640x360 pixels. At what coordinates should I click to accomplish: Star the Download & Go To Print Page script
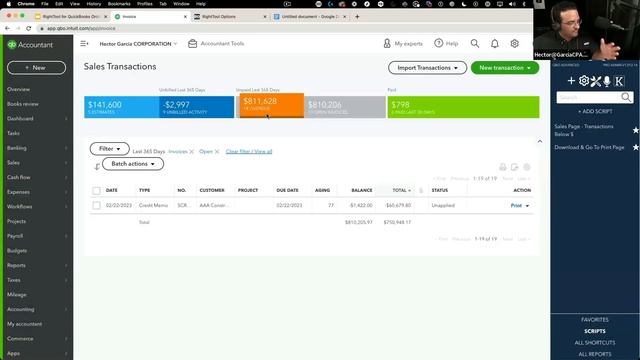pos(636,147)
